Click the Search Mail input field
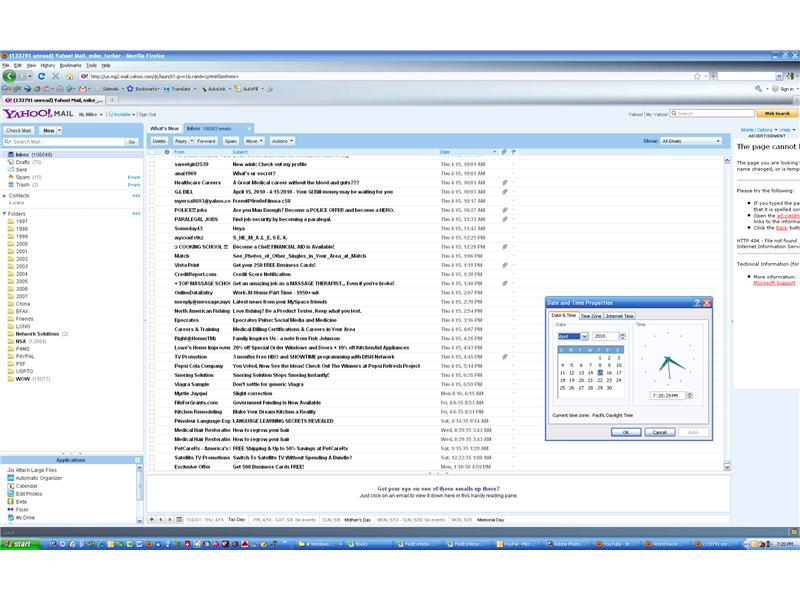This screenshot has height=600, width=800. coord(64,142)
